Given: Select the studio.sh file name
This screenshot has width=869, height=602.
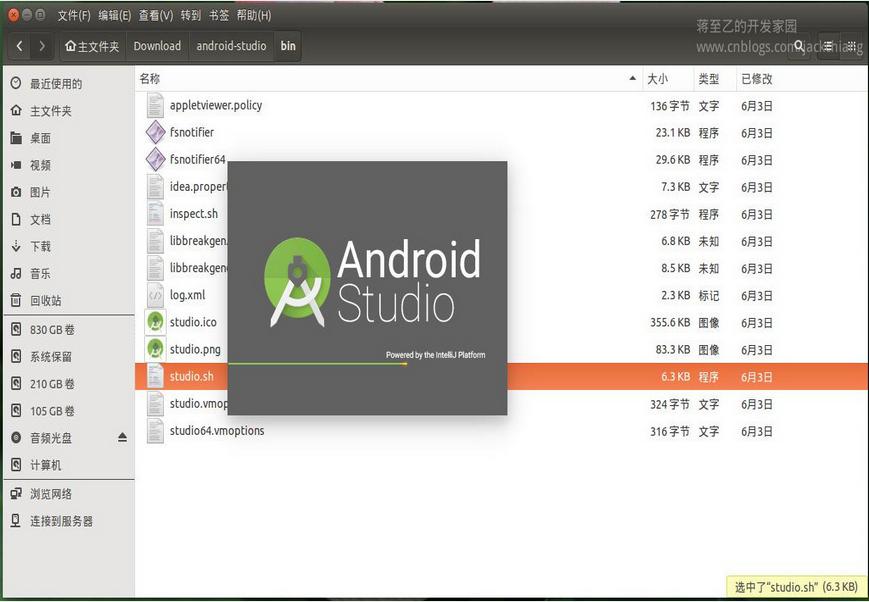Looking at the screenshot, I should [192, 376].
